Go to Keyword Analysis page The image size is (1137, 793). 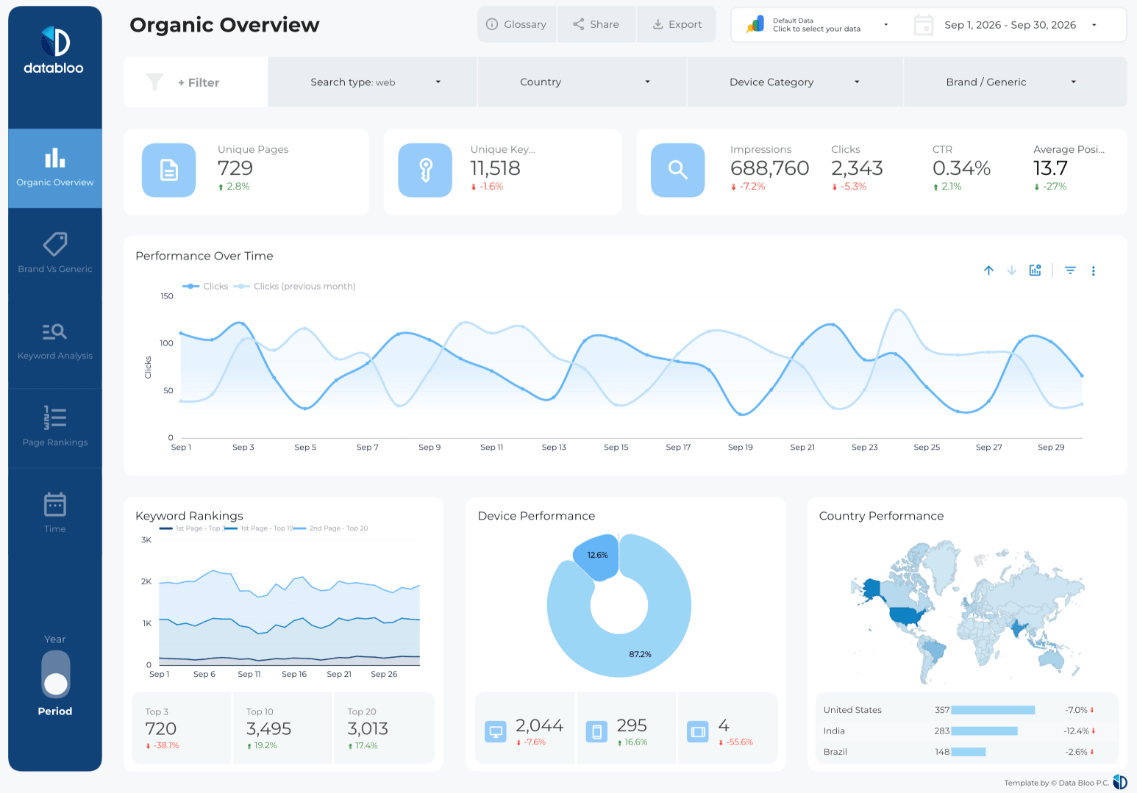55,341
